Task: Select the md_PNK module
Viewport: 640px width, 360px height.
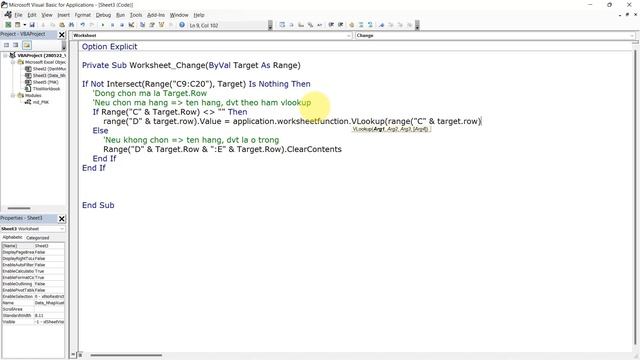Action: click(37, 102)
